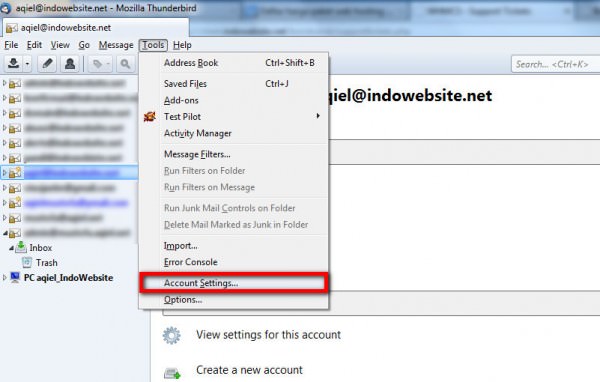Select the Trash folder
This screenshot has width=600, height=382.
pos(47,263)
